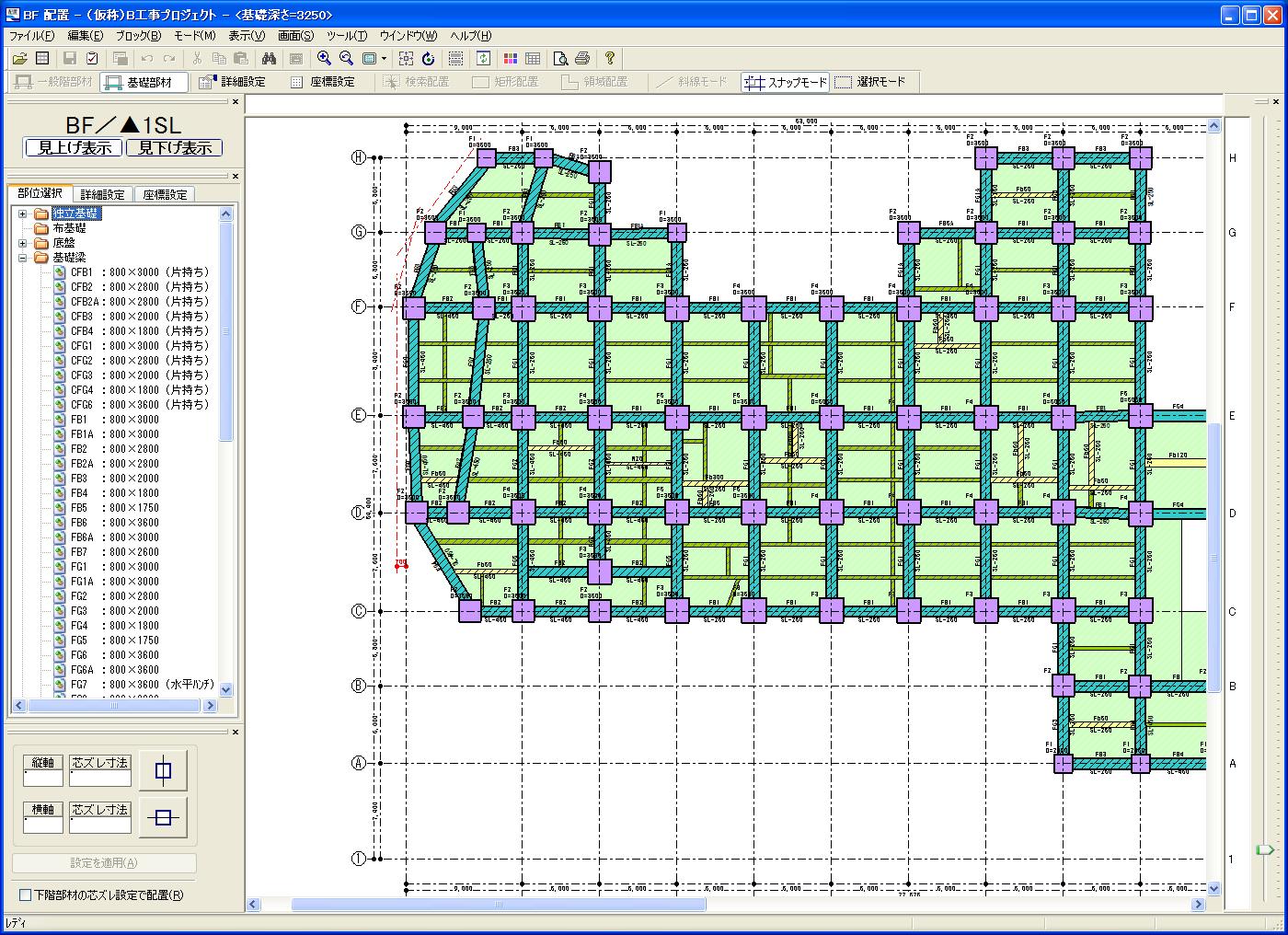Open the ツール(T) menu

346,36
